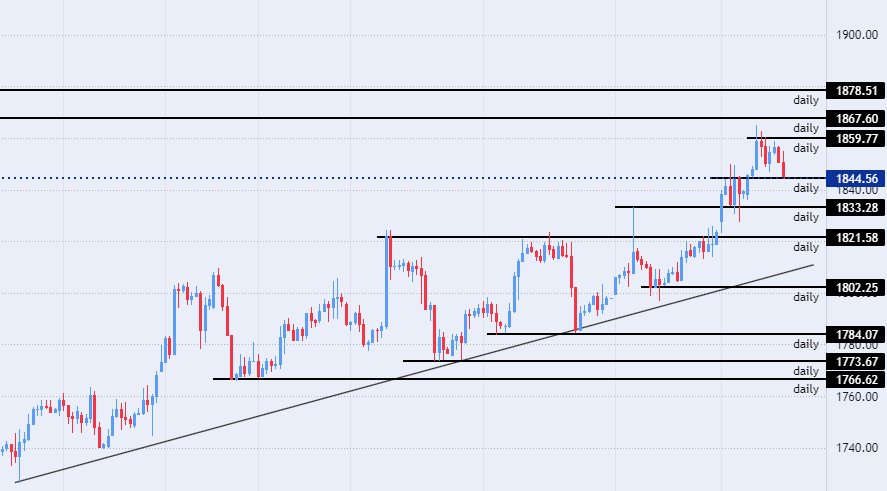This screenshot has height=491, width=887.
Task: Click the 1740.00 price axis value
Action: click(858, 450)
